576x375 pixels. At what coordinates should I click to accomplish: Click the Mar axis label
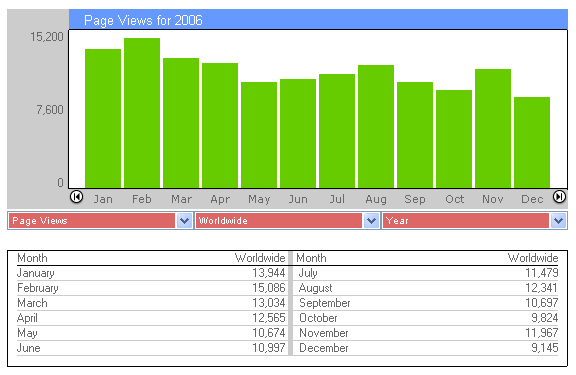181,199
